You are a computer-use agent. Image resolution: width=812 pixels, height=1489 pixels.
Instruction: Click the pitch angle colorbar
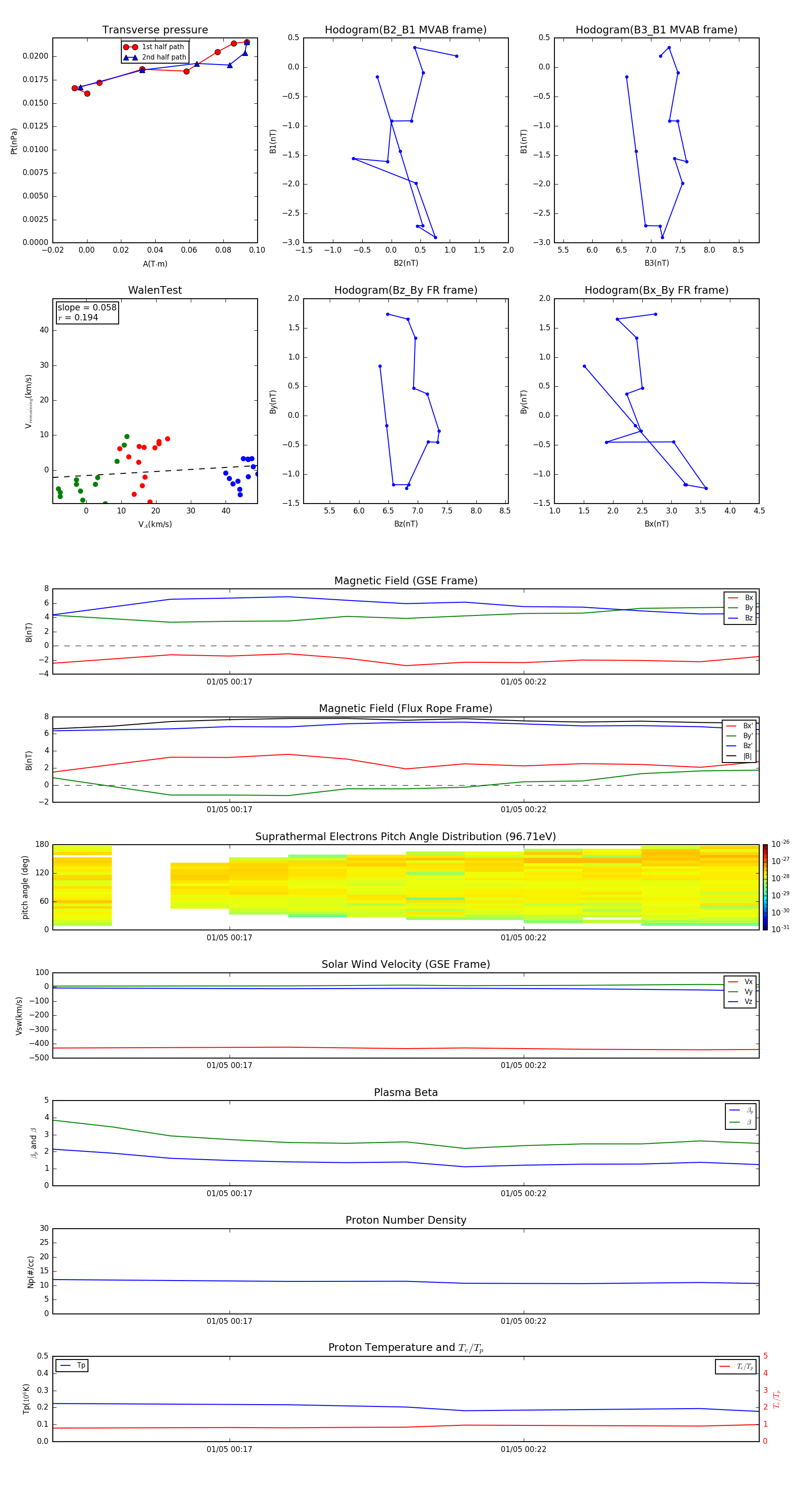[x=765, y=887]
